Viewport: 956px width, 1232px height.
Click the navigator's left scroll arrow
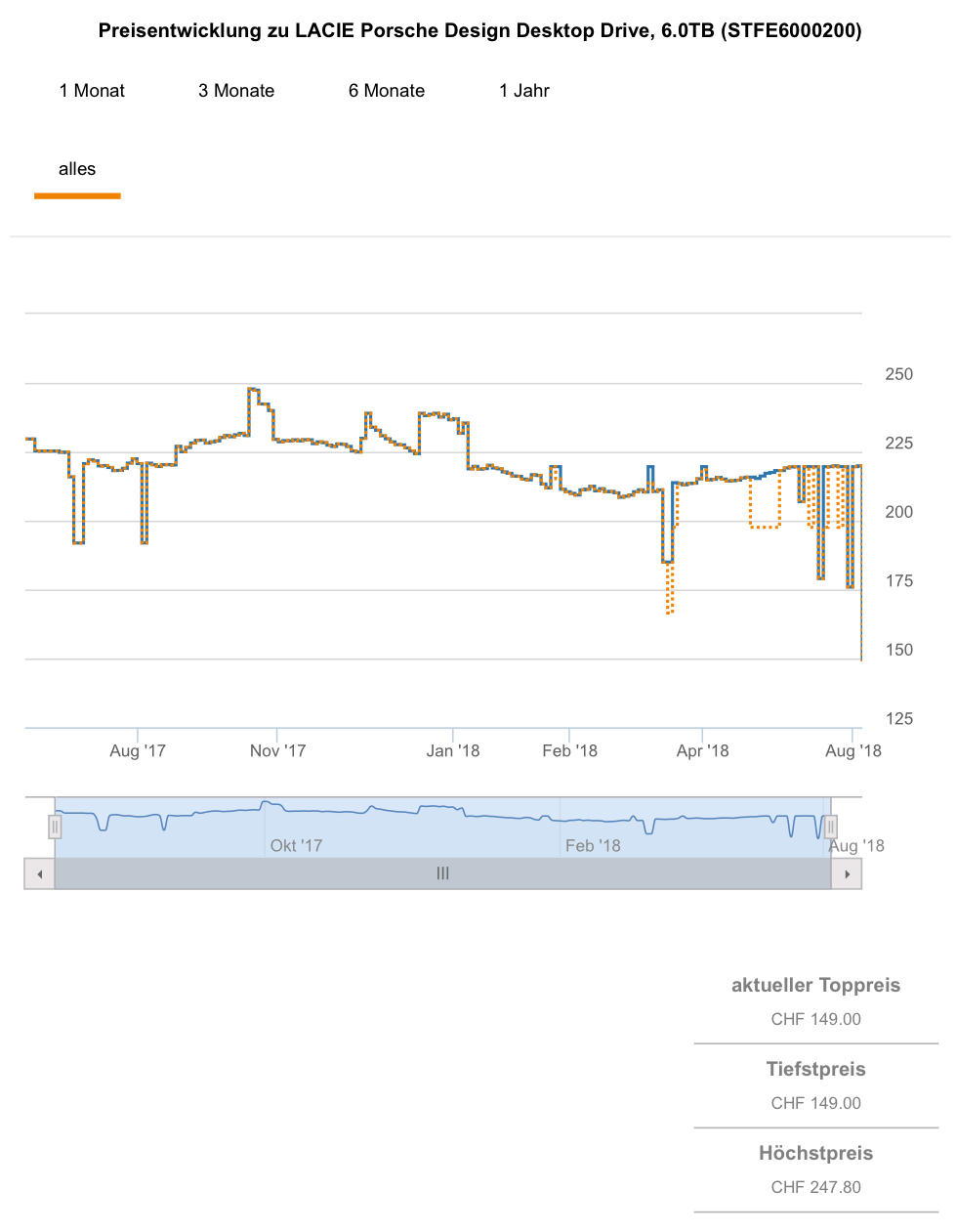tap(39, 873)
